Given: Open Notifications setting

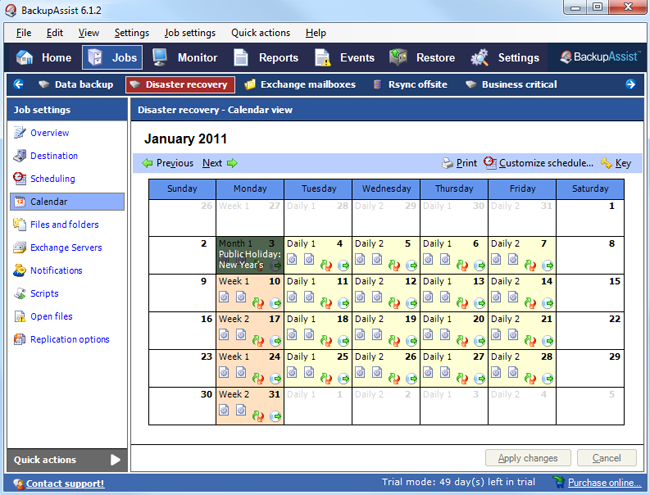Looking at the screenshot, I should click(x=56, y=270).
